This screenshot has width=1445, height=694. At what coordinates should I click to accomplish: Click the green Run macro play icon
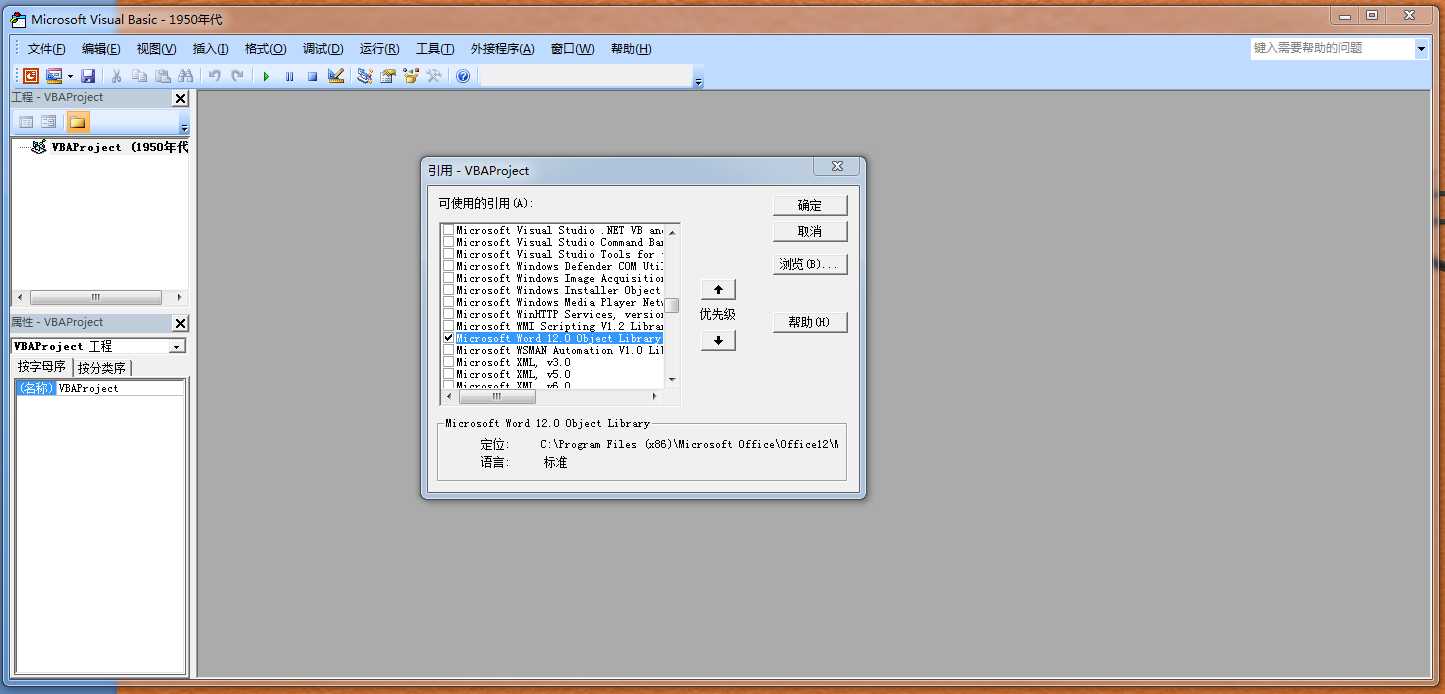(x=266, y=76)
